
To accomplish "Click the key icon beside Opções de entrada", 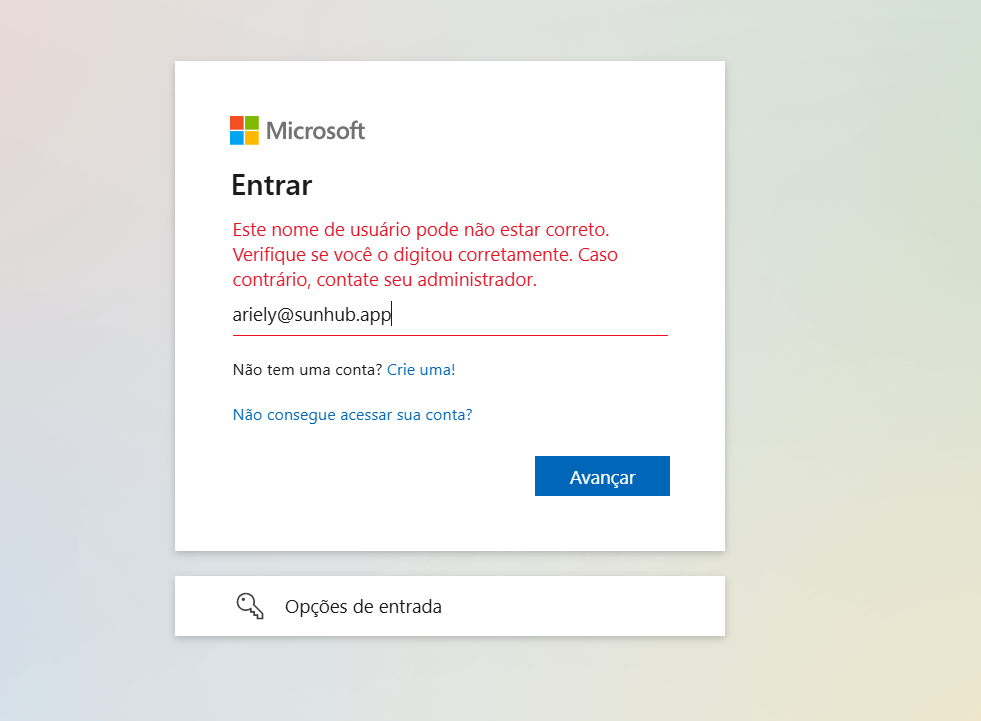I will tap(249, 606).
